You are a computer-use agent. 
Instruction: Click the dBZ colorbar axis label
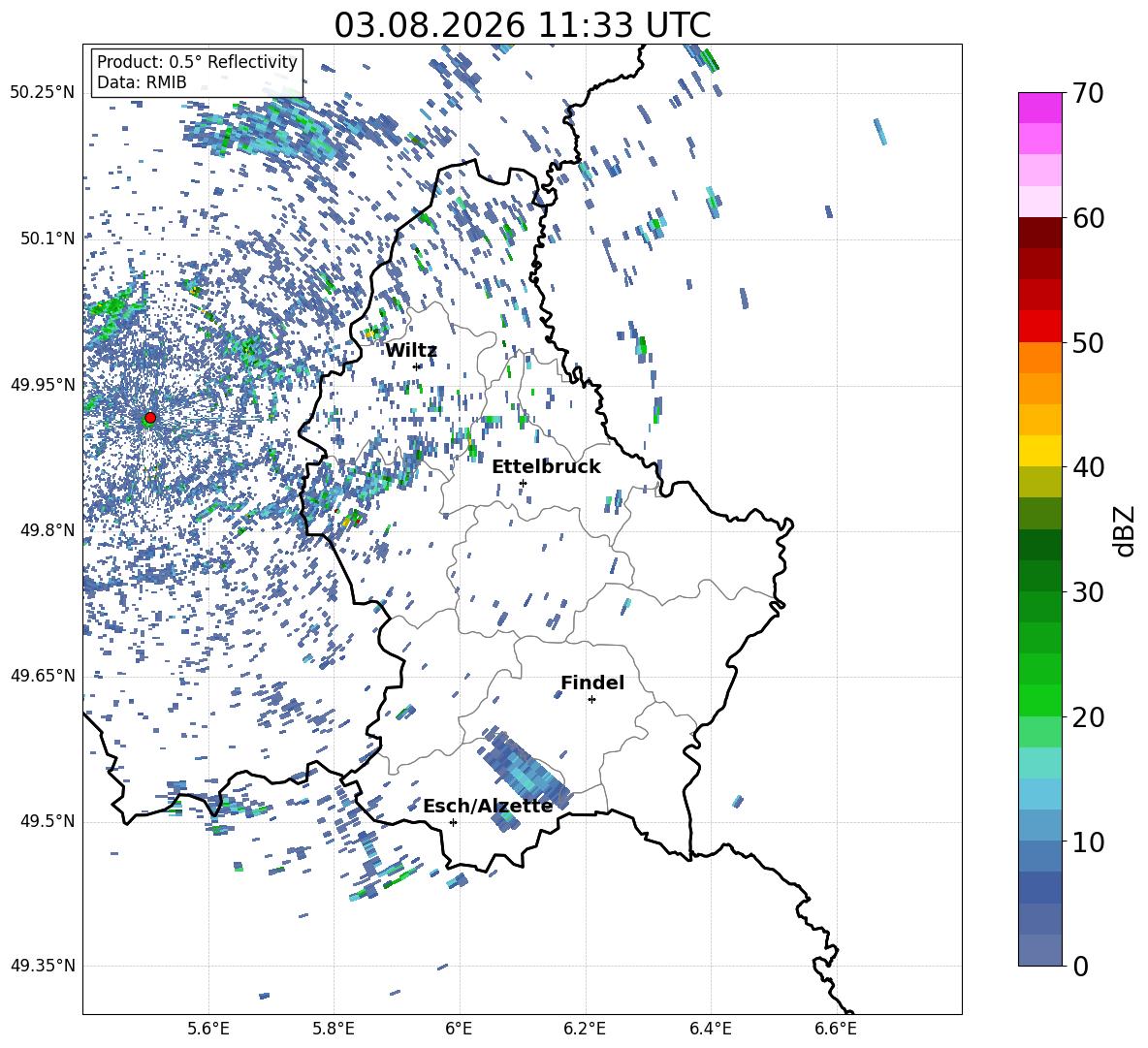coord(1126,530)
